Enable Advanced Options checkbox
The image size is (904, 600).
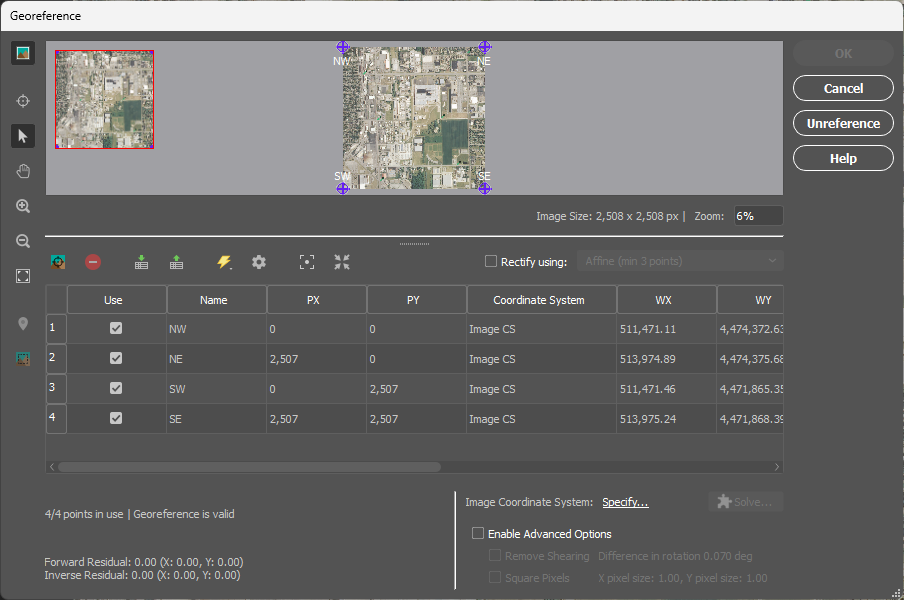coord(478,533)
